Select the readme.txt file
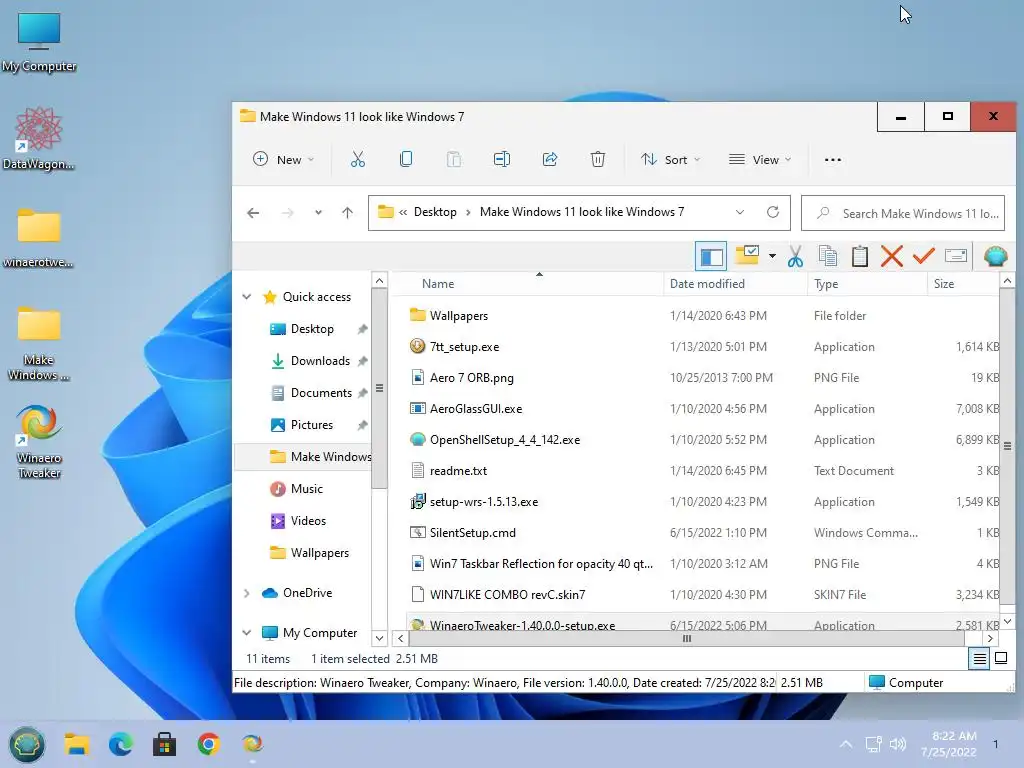 point(458,471)
